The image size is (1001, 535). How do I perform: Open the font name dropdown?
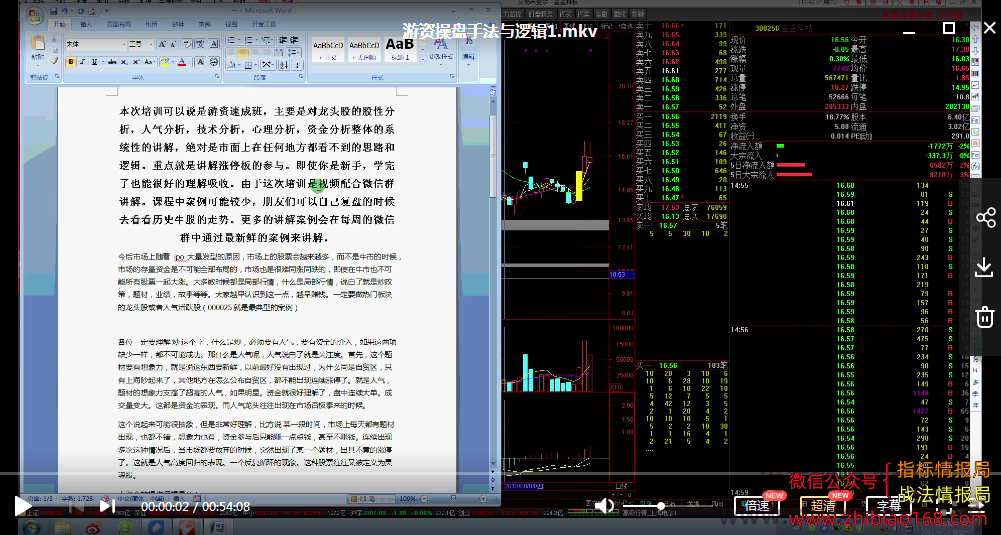point(124,44)
